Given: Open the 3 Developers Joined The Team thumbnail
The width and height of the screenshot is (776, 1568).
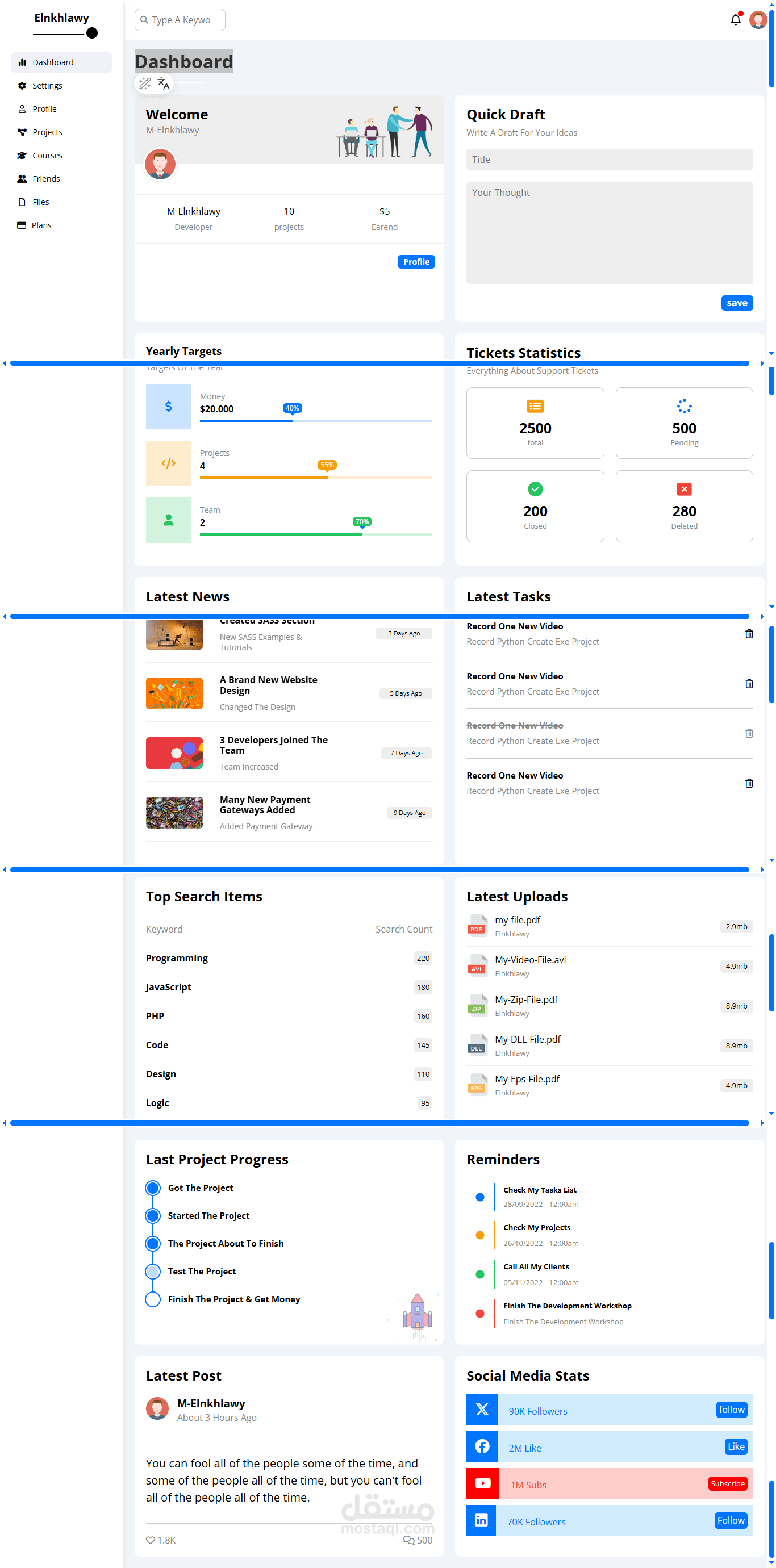Looking at the screenshot, I should 174,753.
